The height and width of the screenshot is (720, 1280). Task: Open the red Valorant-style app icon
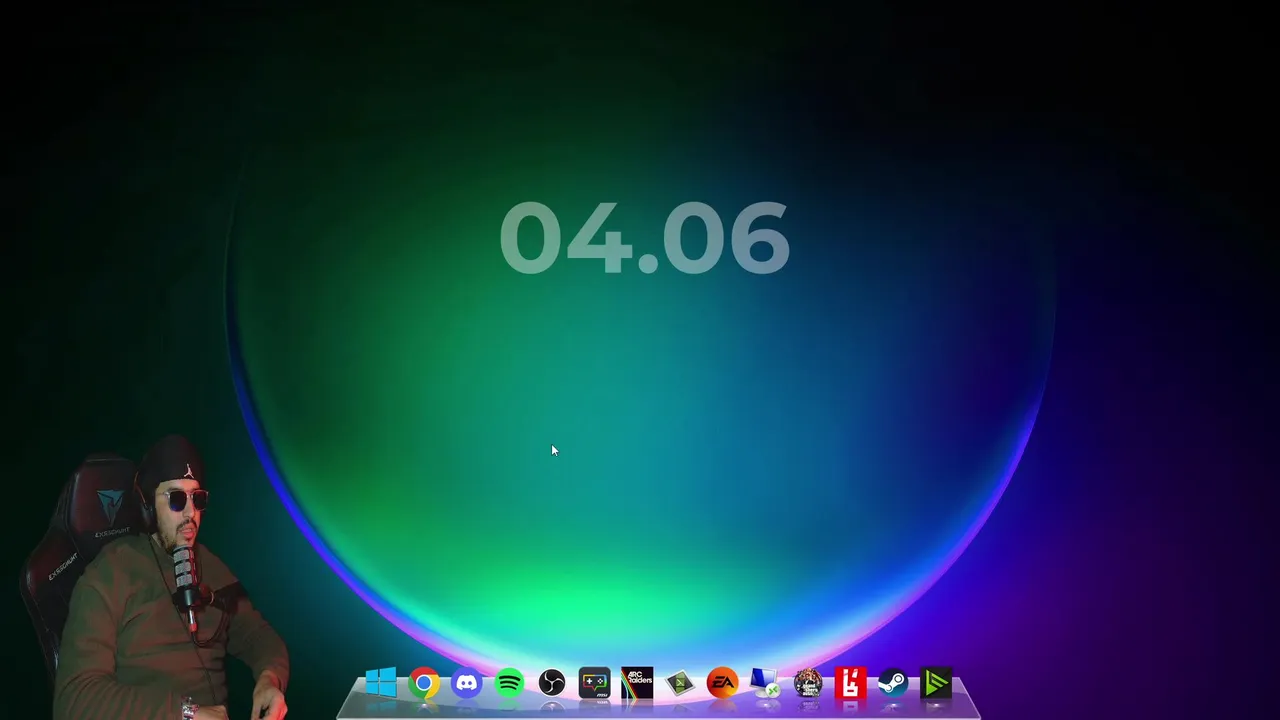pos(850,684)
